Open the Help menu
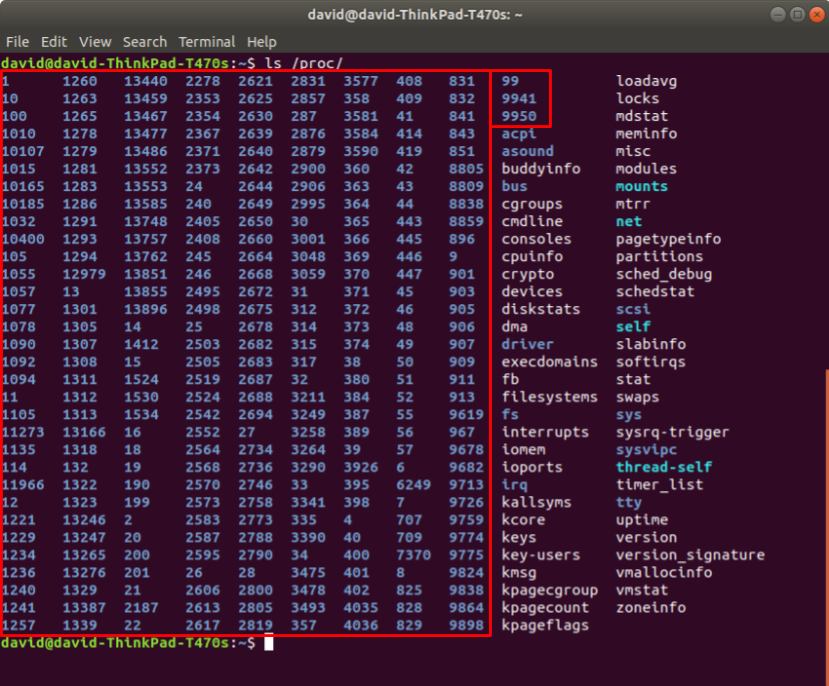Image resolution: width=829 pixels, height=686 pixels. tap(262, 42)
